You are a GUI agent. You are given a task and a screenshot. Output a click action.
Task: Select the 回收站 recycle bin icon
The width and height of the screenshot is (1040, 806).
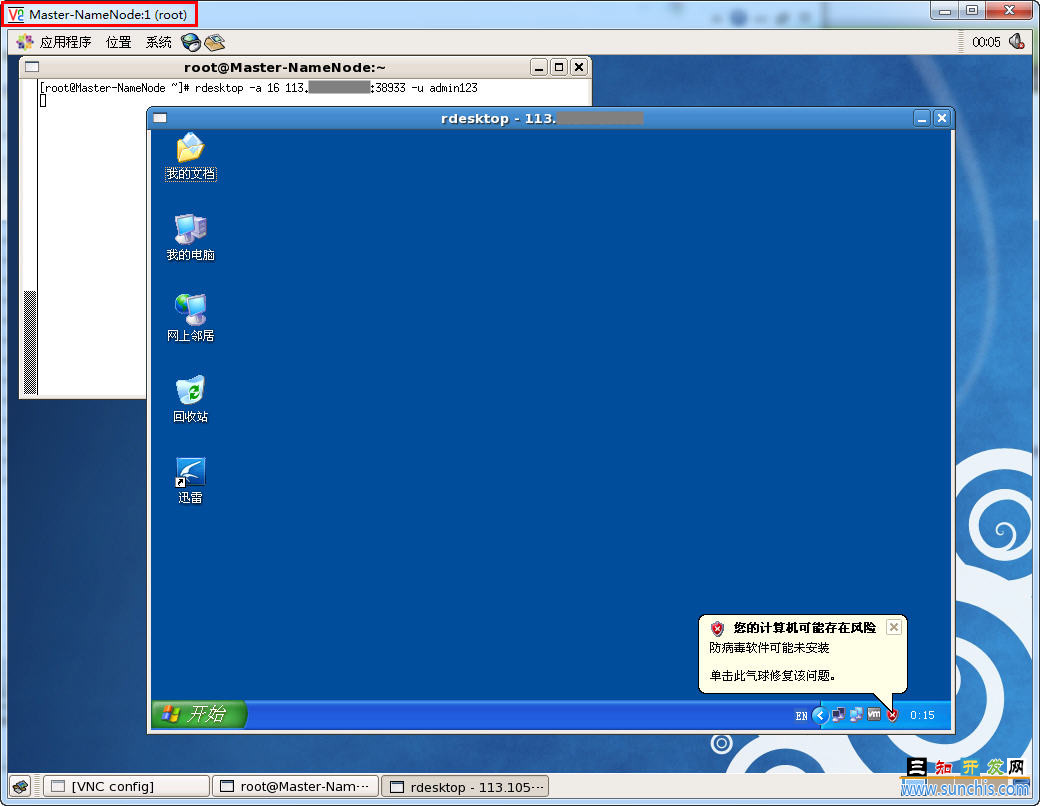(190, 399)
